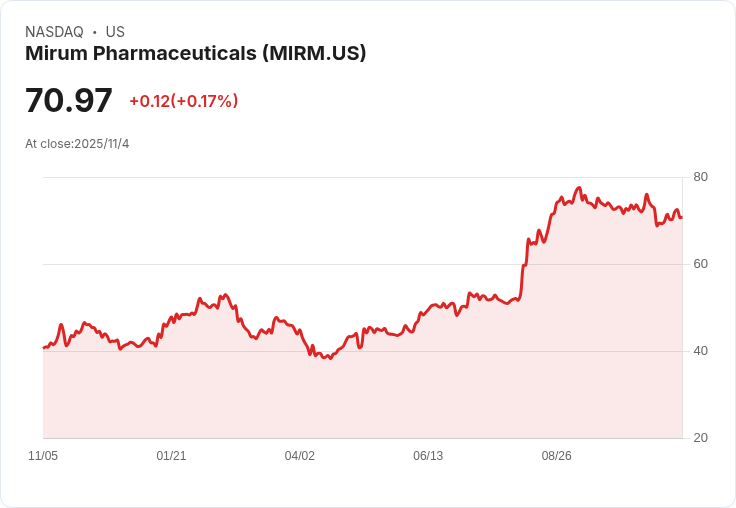Click the 11/05 x-axis date label
This screenshot has width=736, height=508.
43,456
